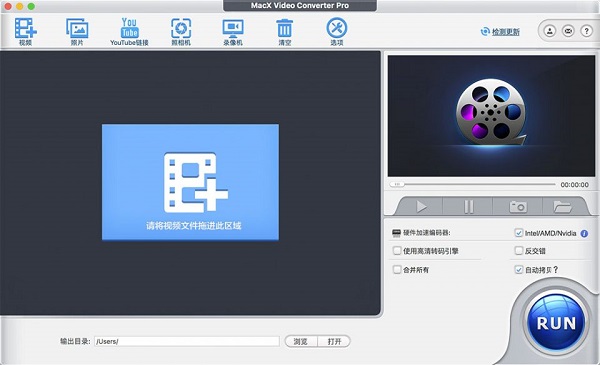The image size is (600, 365).
Task: Toggle the 自动拷贝 checkbox
Action: (x=518, y=270)
